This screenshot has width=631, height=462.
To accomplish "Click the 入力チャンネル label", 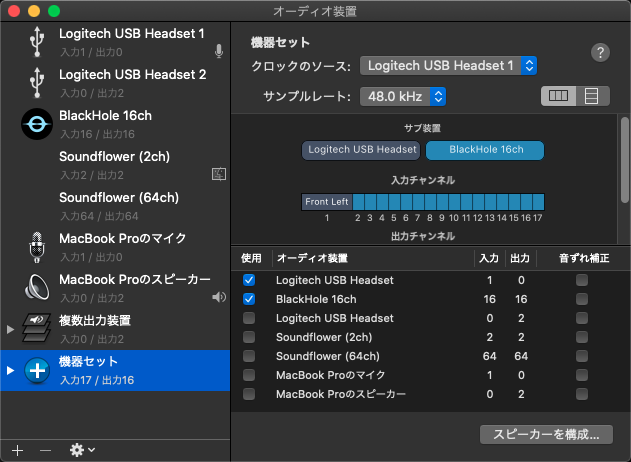I will pyautogui.click(x=423, y=180).
